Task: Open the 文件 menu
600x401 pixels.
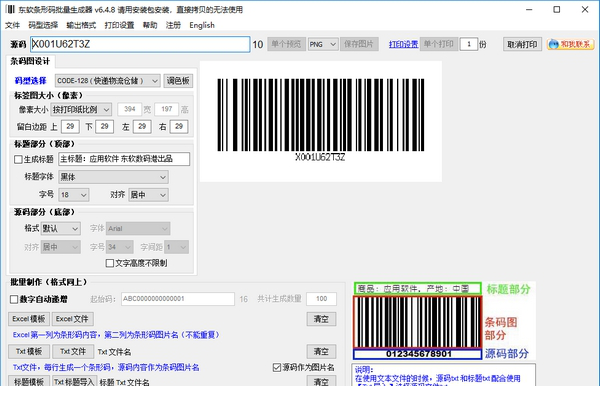Action: [12, 25]
